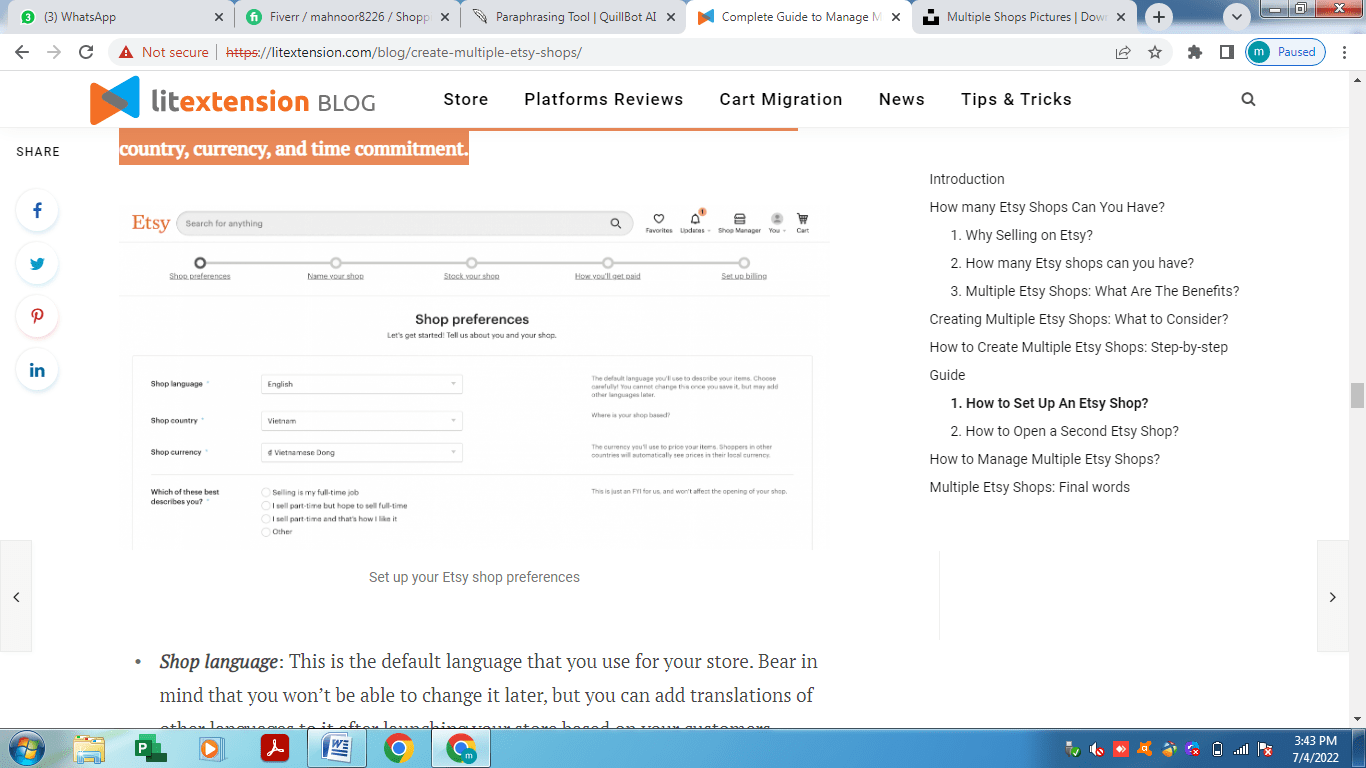Open Platforms Reviews menu item
Image resolution: width=1366 pixels, height=768 pixels.
point(604,99)
